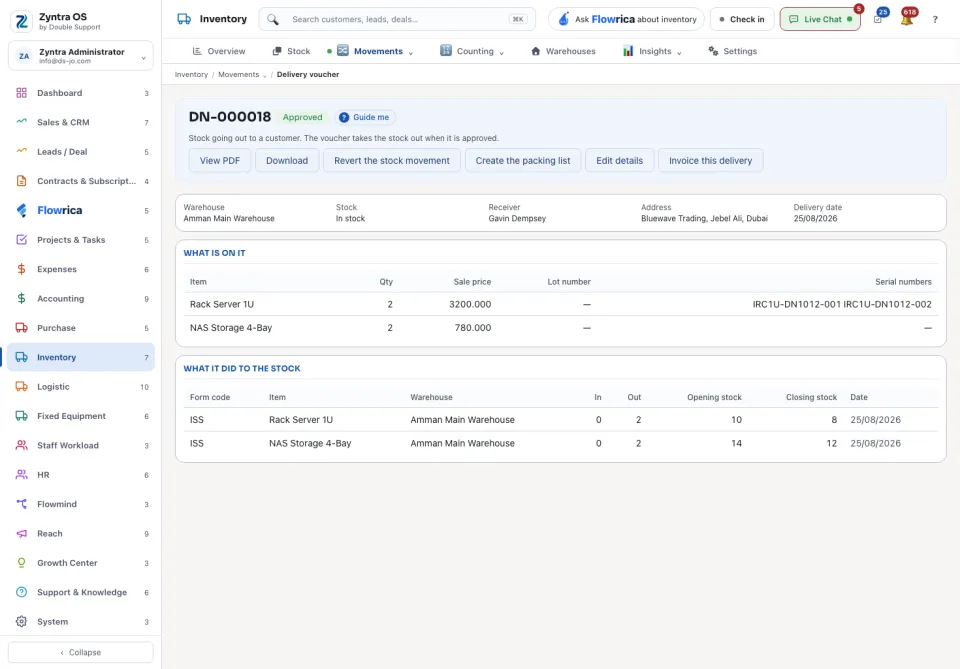Open the inventory Settings tab

(x=733, y=51)
